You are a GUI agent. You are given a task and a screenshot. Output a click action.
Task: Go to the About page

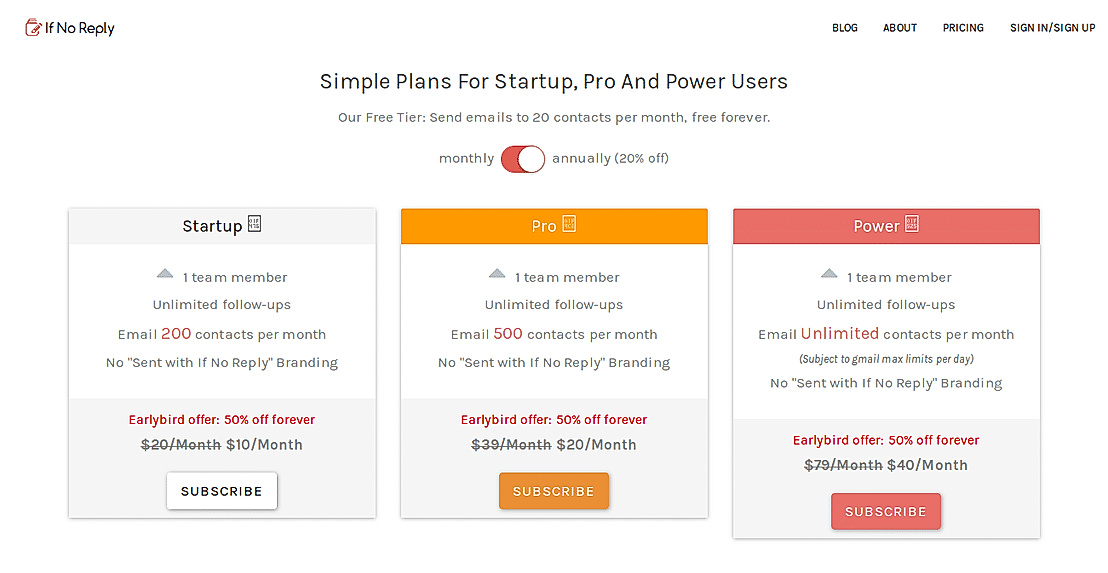900,28
